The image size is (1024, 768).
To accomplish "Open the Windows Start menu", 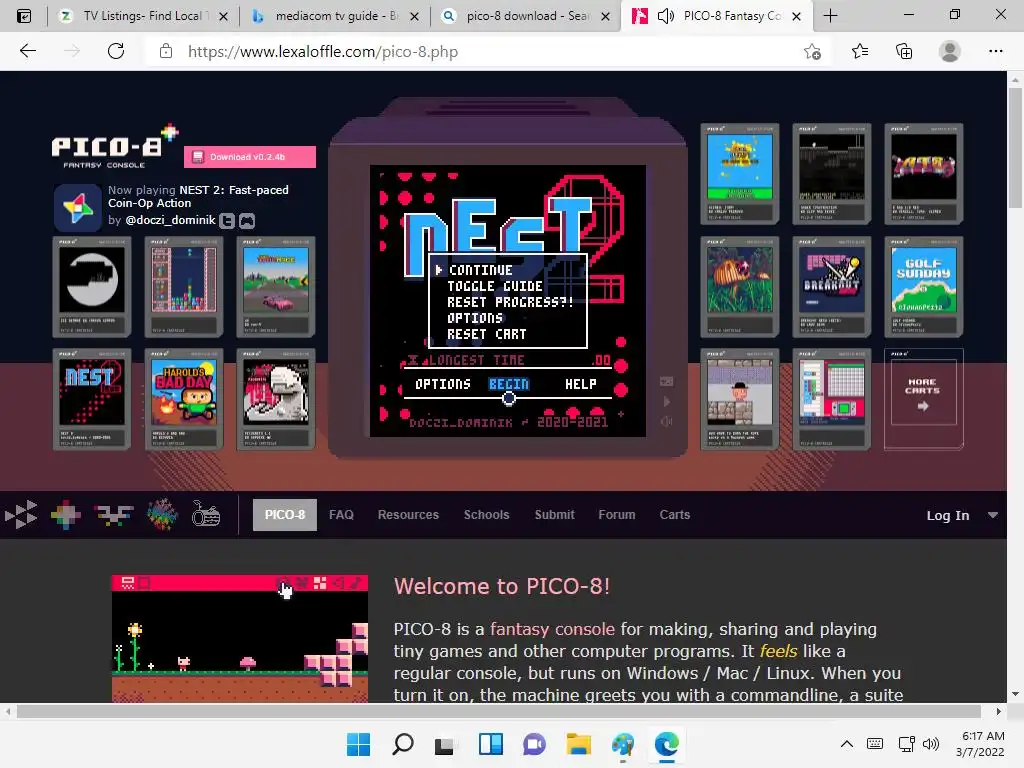I will pyautogui.click(x=358, y=744).
